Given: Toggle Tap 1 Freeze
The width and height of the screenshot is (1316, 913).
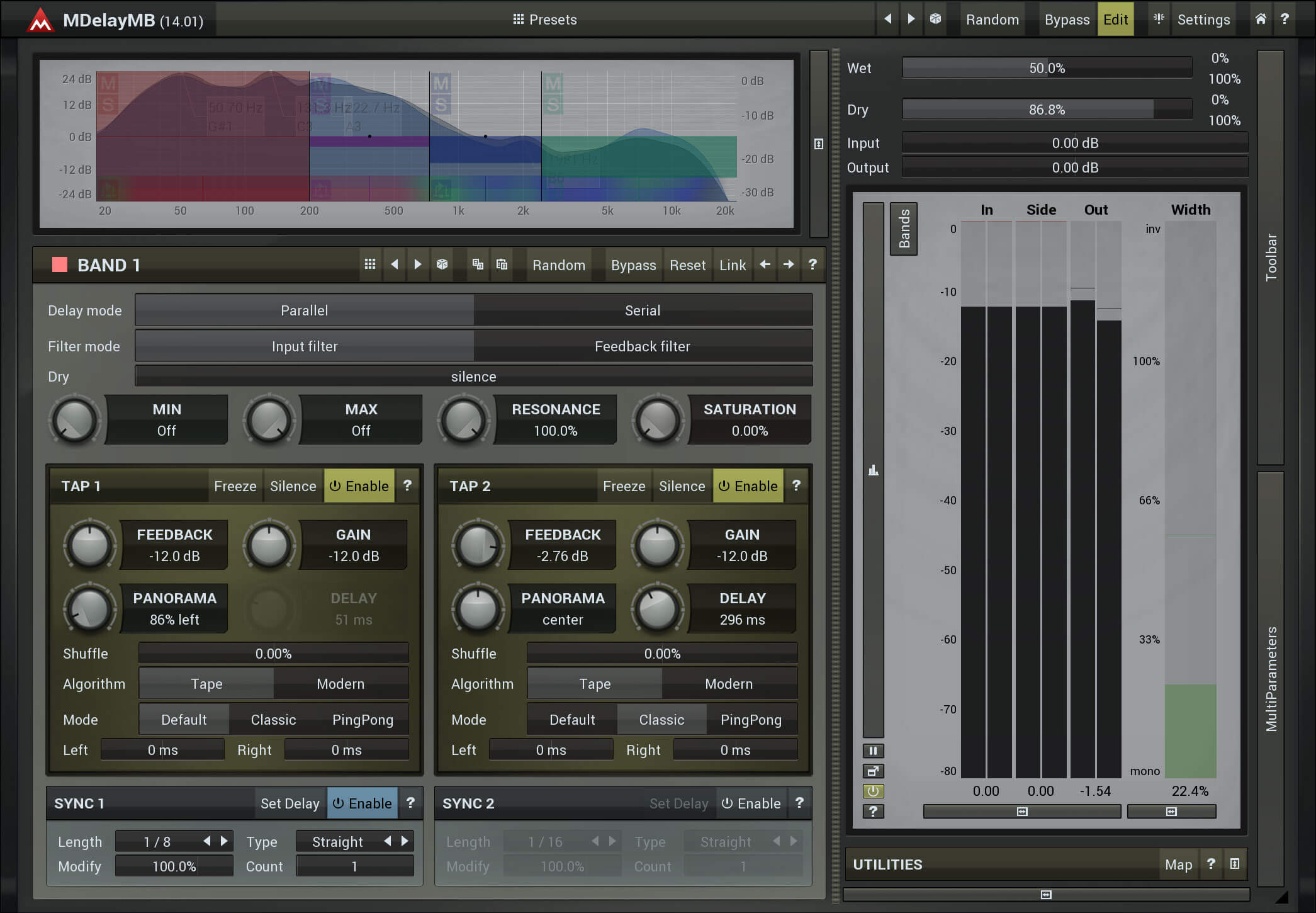Looking at the screenshot, I should [x=235, y=486].
